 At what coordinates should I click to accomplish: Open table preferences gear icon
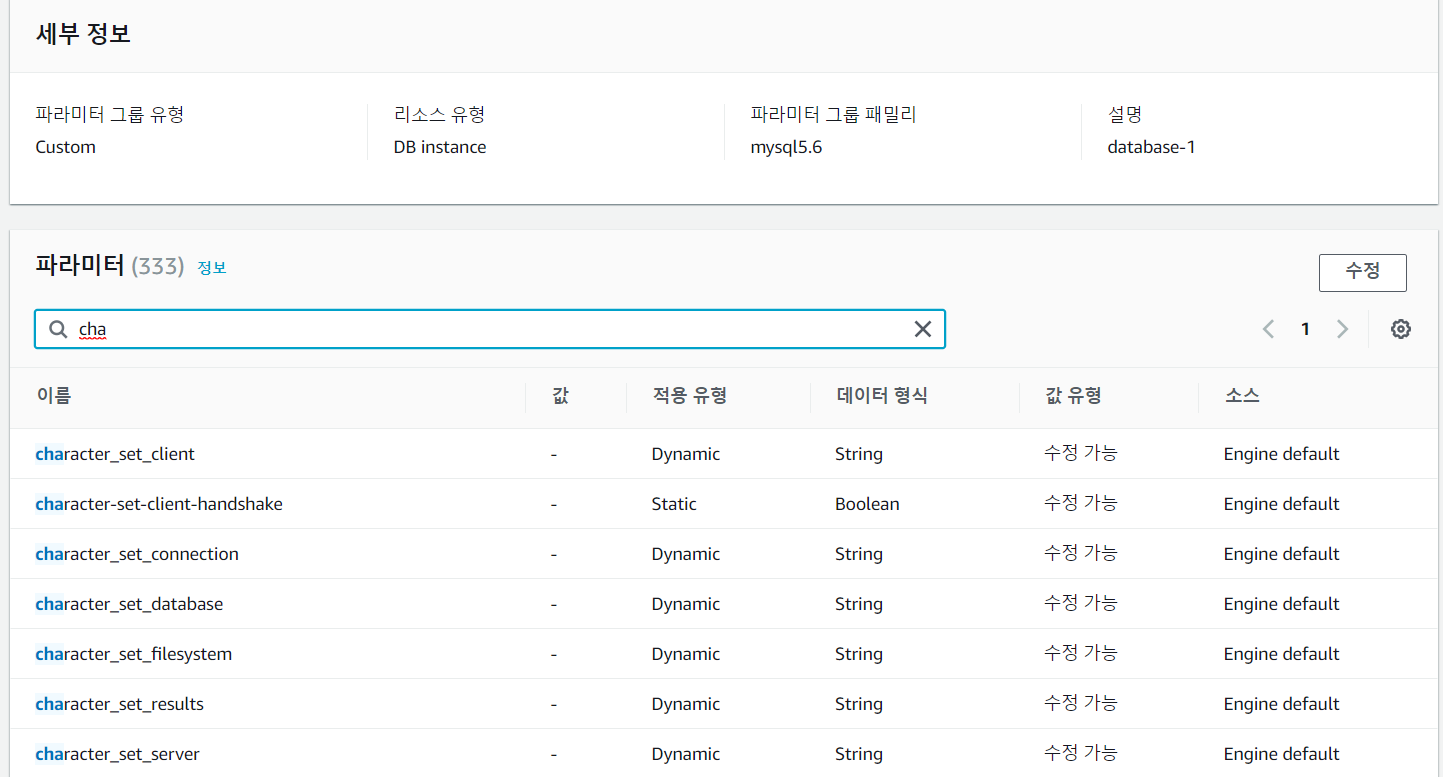1401,329
